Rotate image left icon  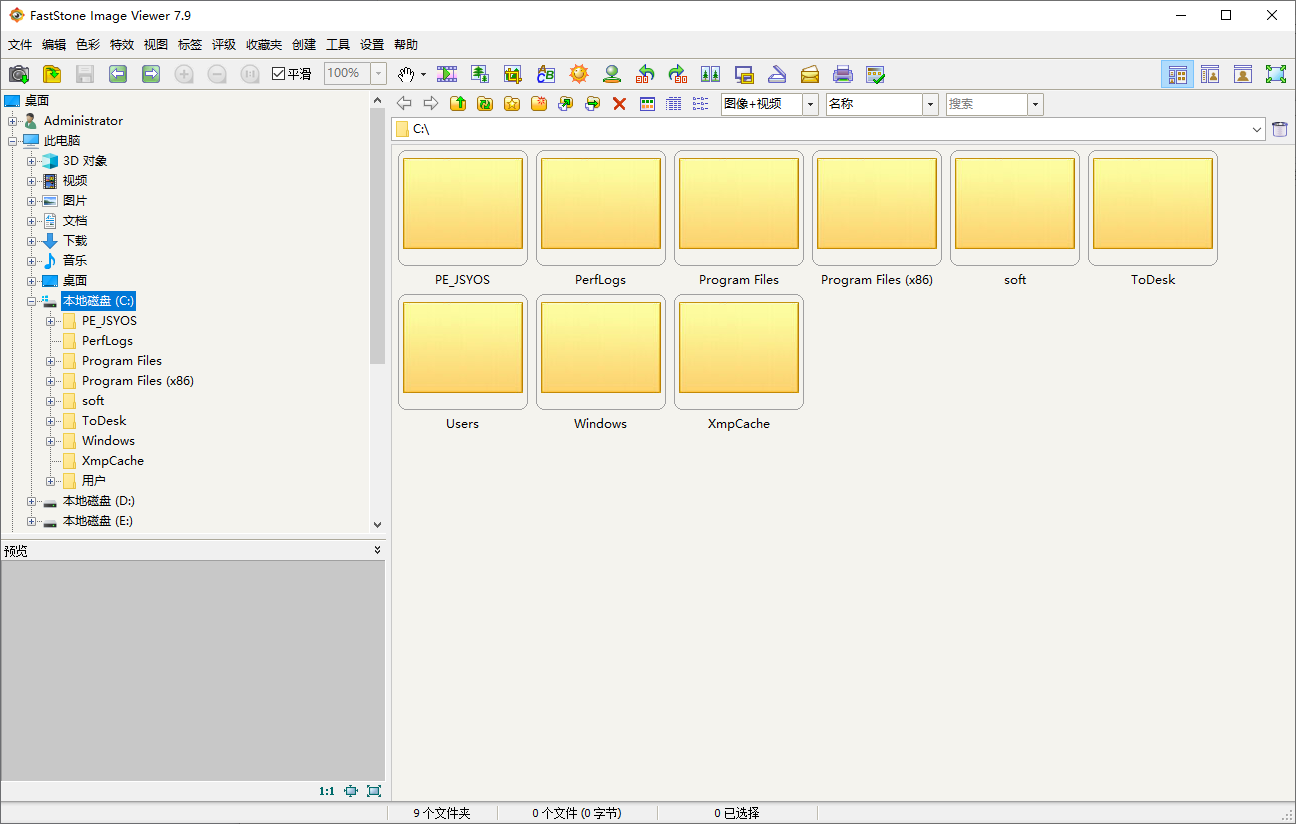click(645, 74)
